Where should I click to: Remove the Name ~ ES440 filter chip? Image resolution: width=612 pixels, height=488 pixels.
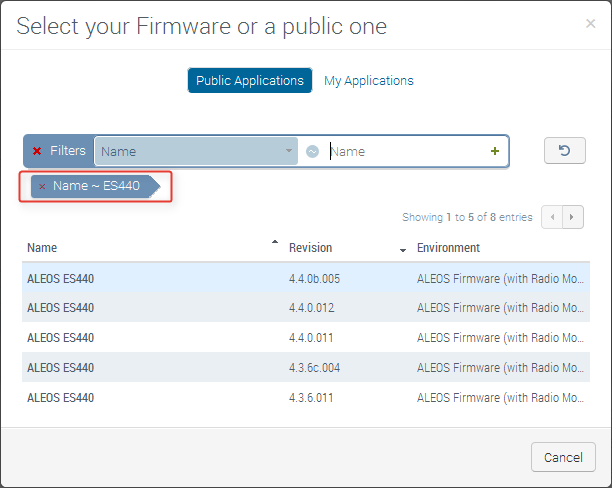(42, 186)
